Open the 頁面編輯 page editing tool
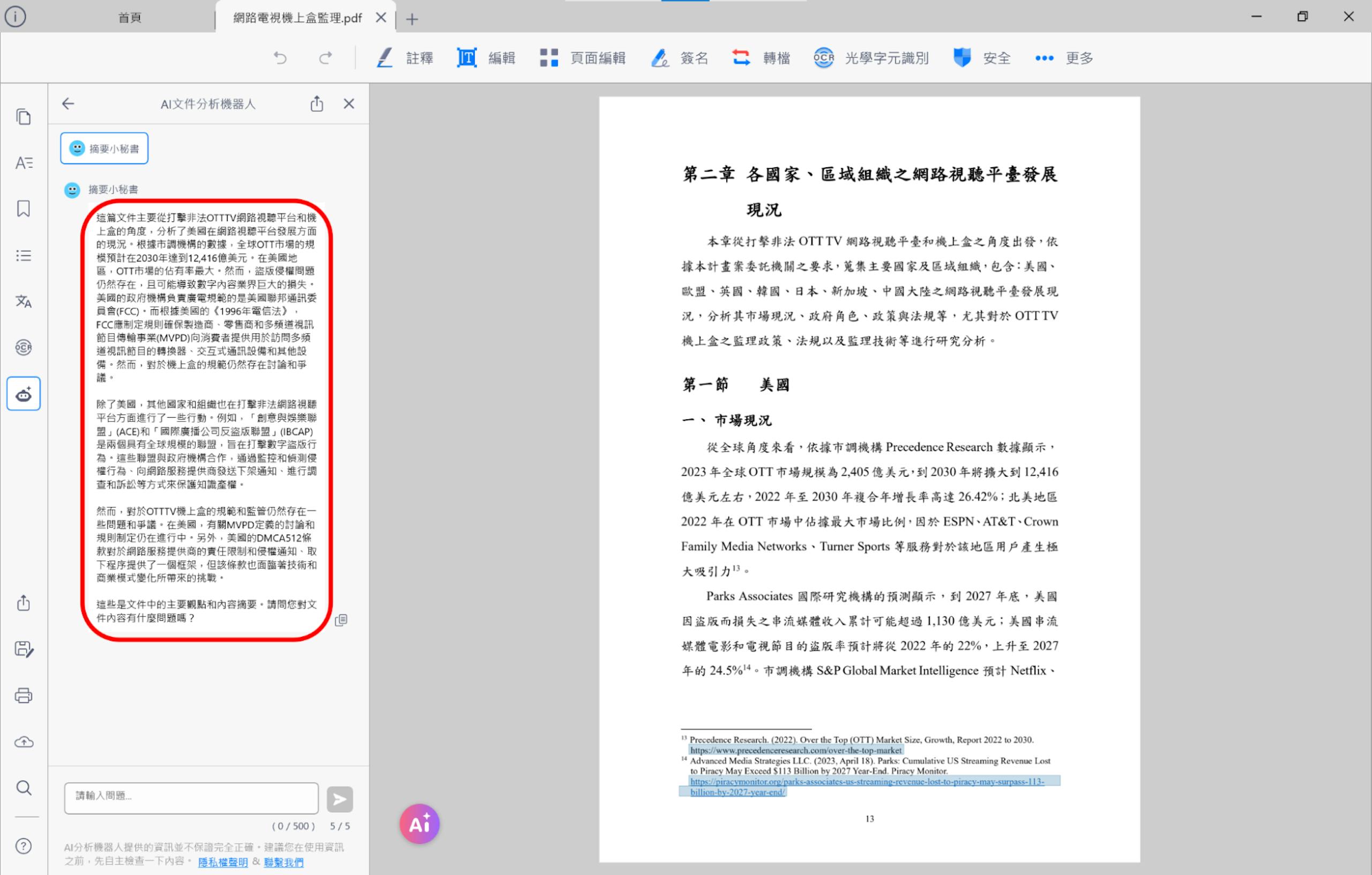Screen dimensions: 1372x875 click(x=583, y=57)
